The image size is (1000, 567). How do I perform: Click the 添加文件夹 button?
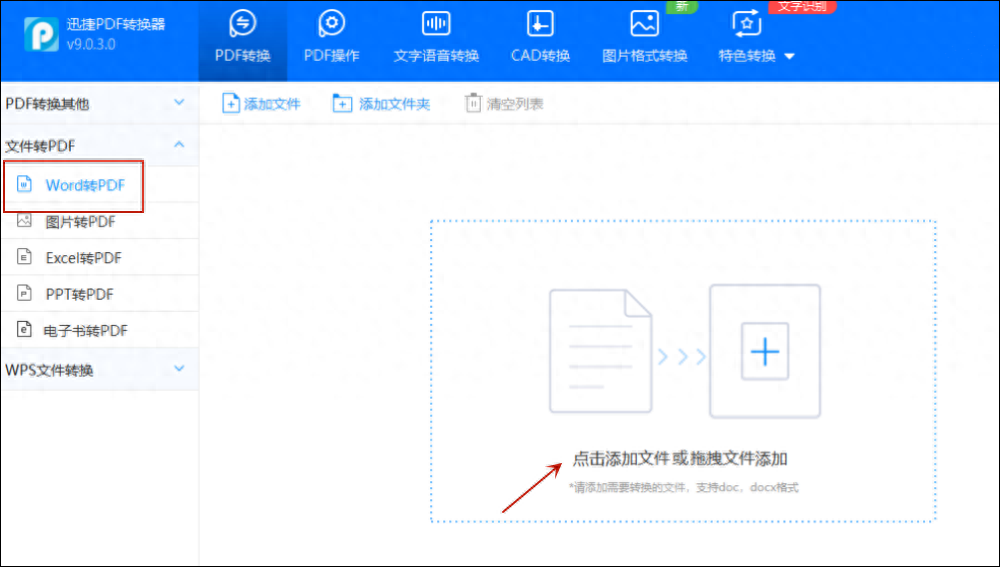(x=381, y=103)
